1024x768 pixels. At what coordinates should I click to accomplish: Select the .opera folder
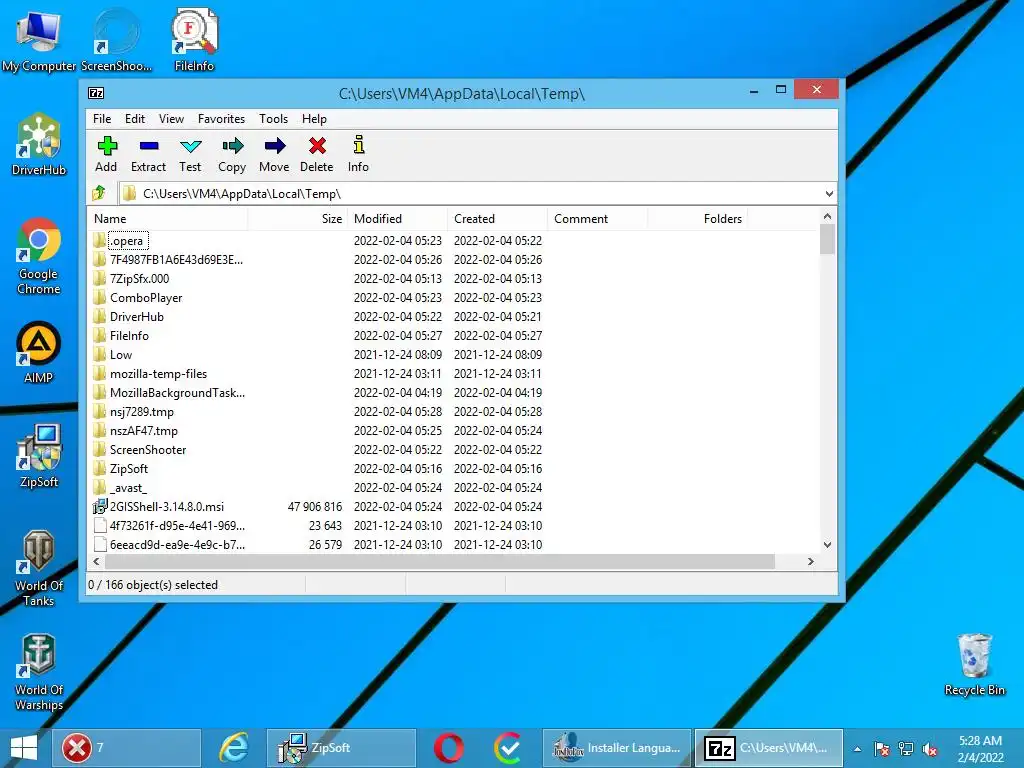click(x=127, y=241)
